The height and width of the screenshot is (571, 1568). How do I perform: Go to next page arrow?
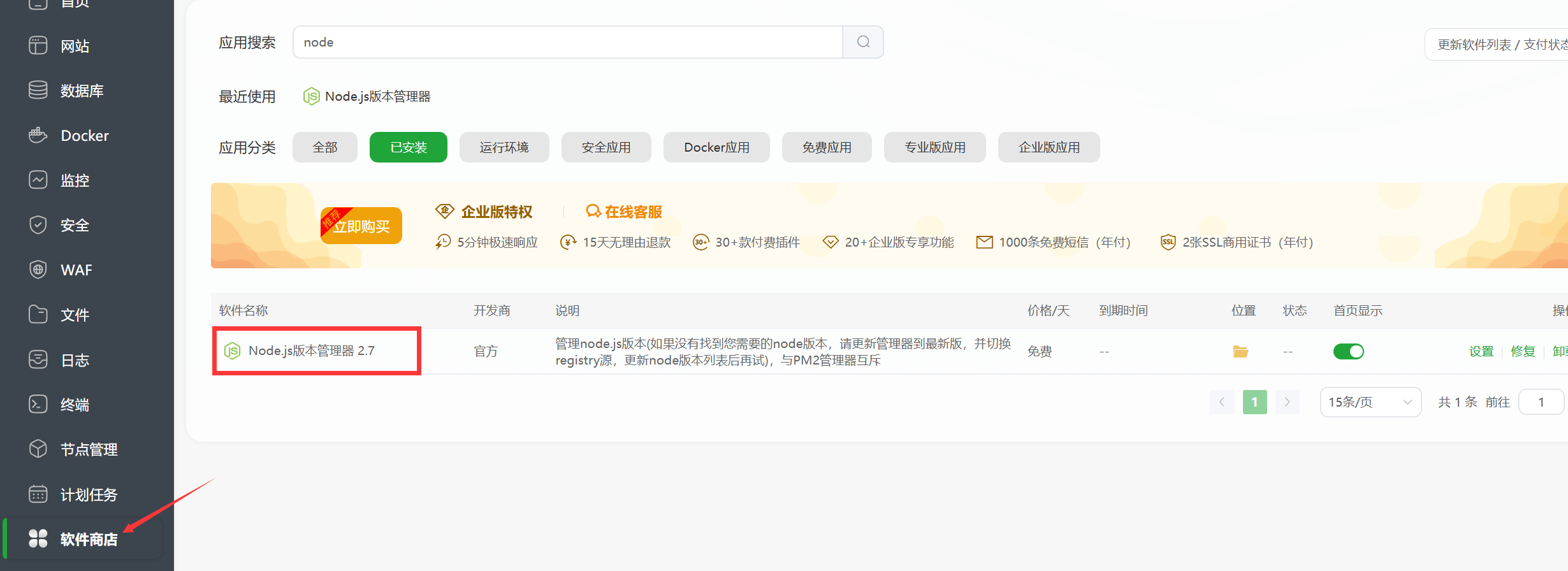pos(1287,402)
